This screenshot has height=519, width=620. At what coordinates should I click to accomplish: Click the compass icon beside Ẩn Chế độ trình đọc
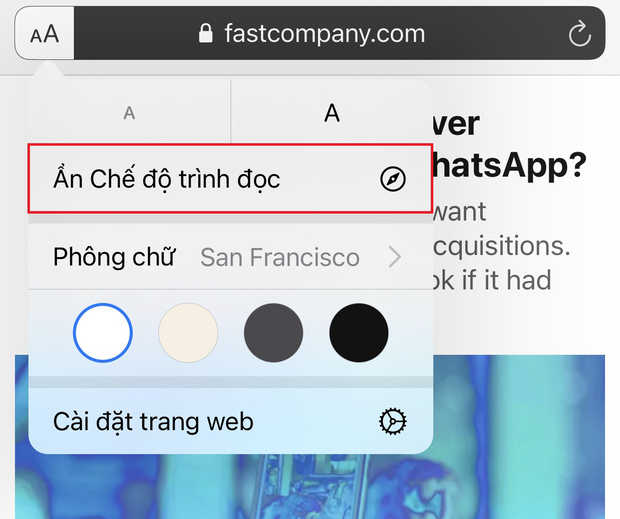click(x=393, y=179)
